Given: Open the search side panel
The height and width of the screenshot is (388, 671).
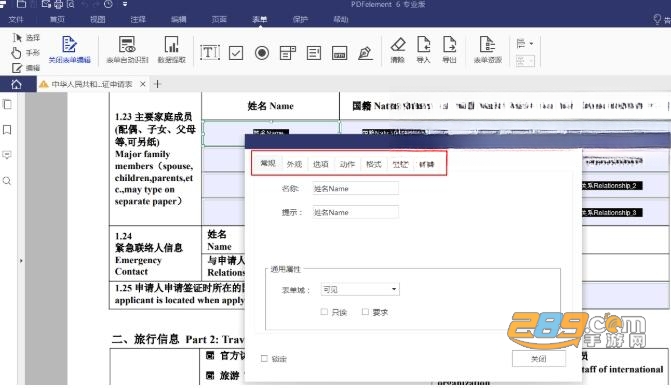Looking at the screenshot, I should tap(7, 181).
